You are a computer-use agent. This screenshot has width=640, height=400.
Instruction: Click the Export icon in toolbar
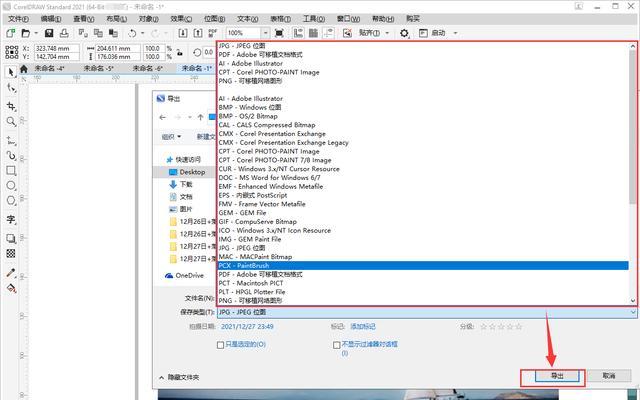198,33
